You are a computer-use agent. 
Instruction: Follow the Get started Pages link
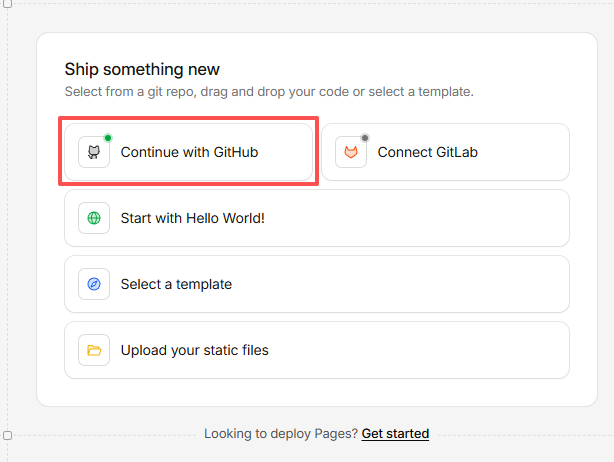(x=395, y=434)
